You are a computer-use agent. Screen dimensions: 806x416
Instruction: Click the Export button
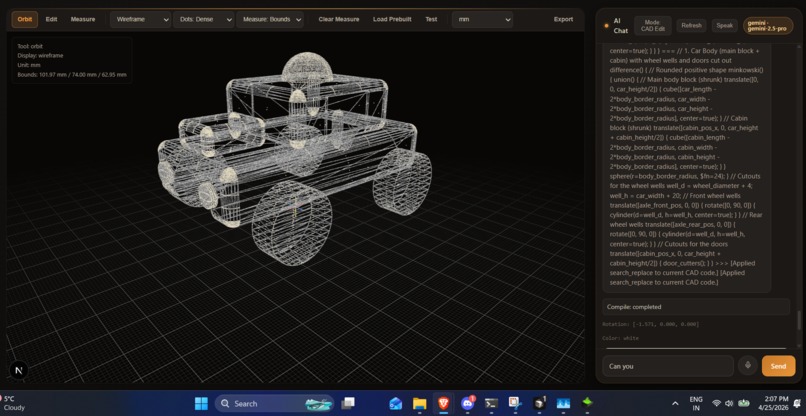pyautogui.click(x=563, y=20)
